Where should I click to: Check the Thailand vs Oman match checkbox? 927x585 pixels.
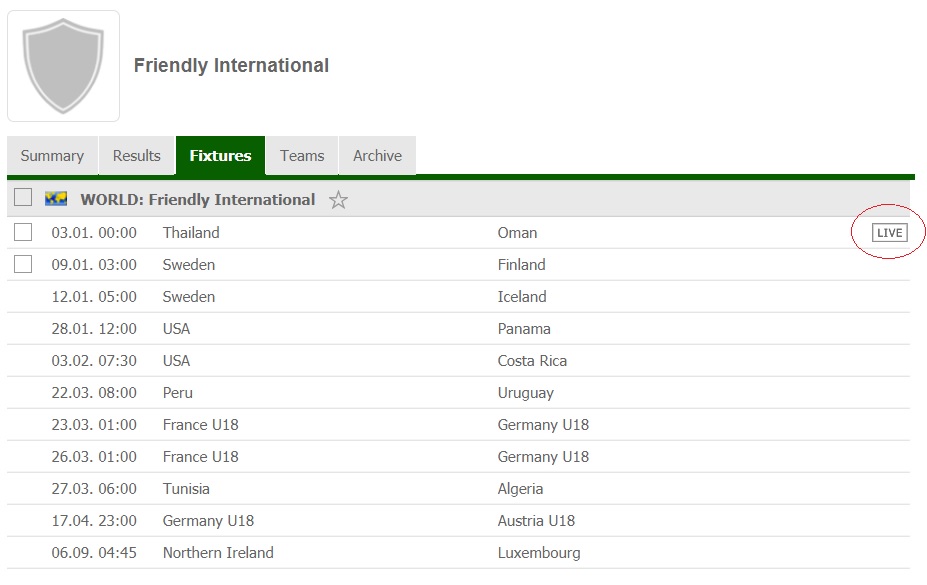(23, 233)
